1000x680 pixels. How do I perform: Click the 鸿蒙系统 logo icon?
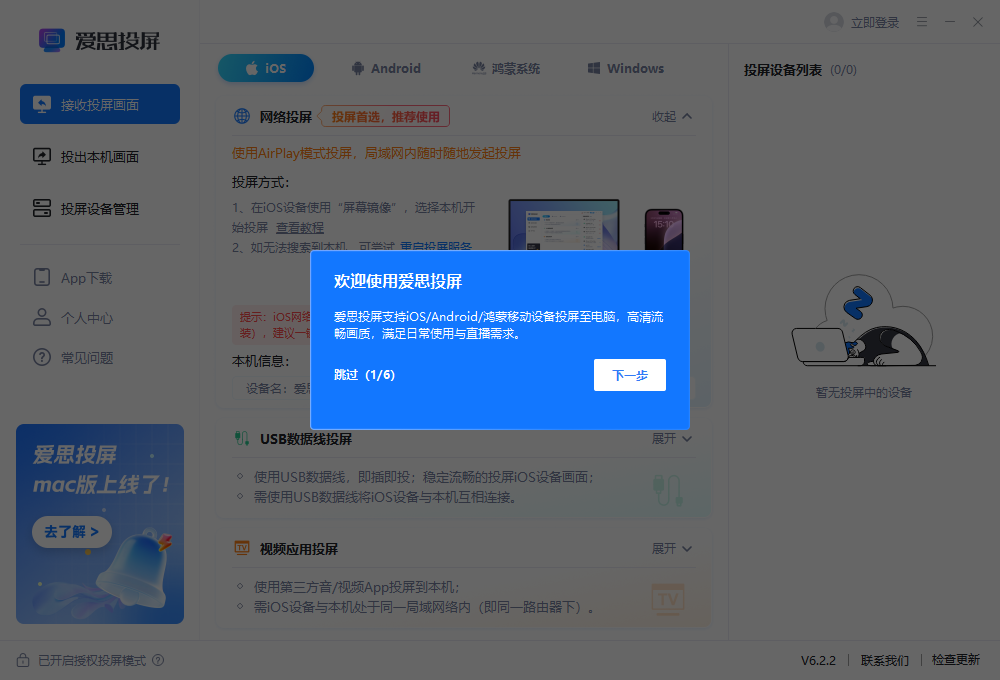478,68
